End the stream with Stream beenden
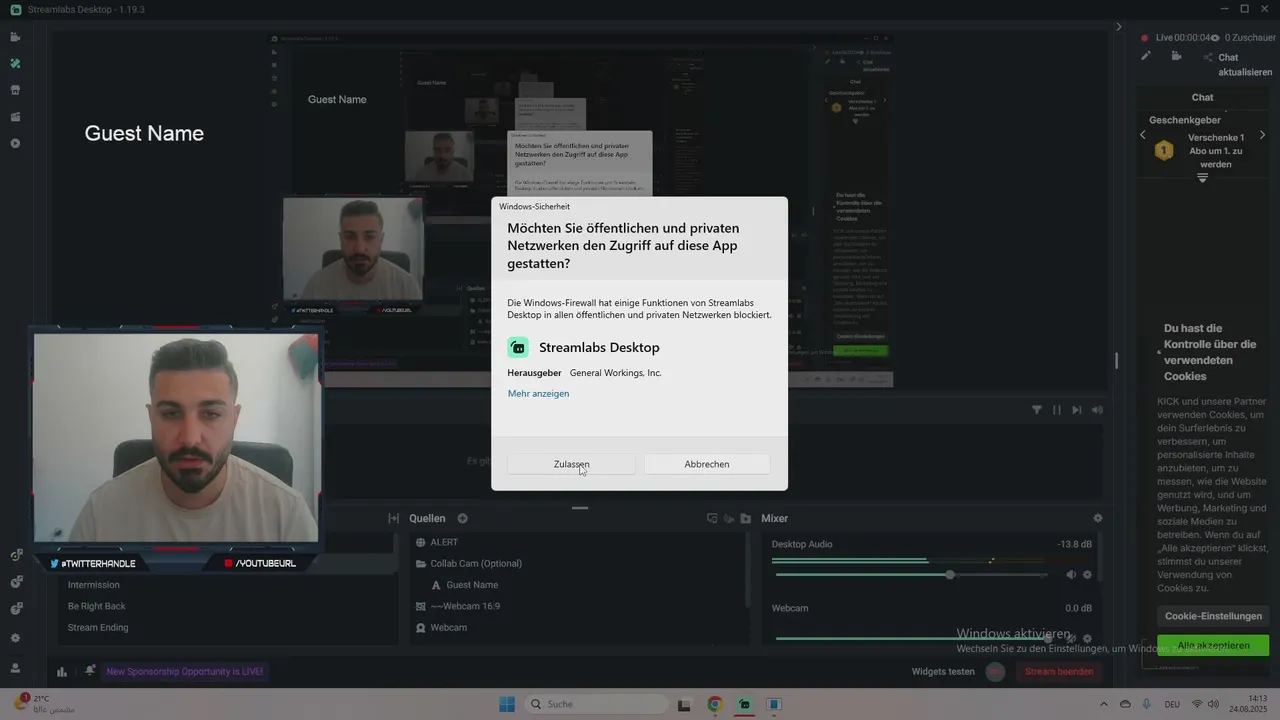1280x720 pixels. click(x=1059, y=672)
